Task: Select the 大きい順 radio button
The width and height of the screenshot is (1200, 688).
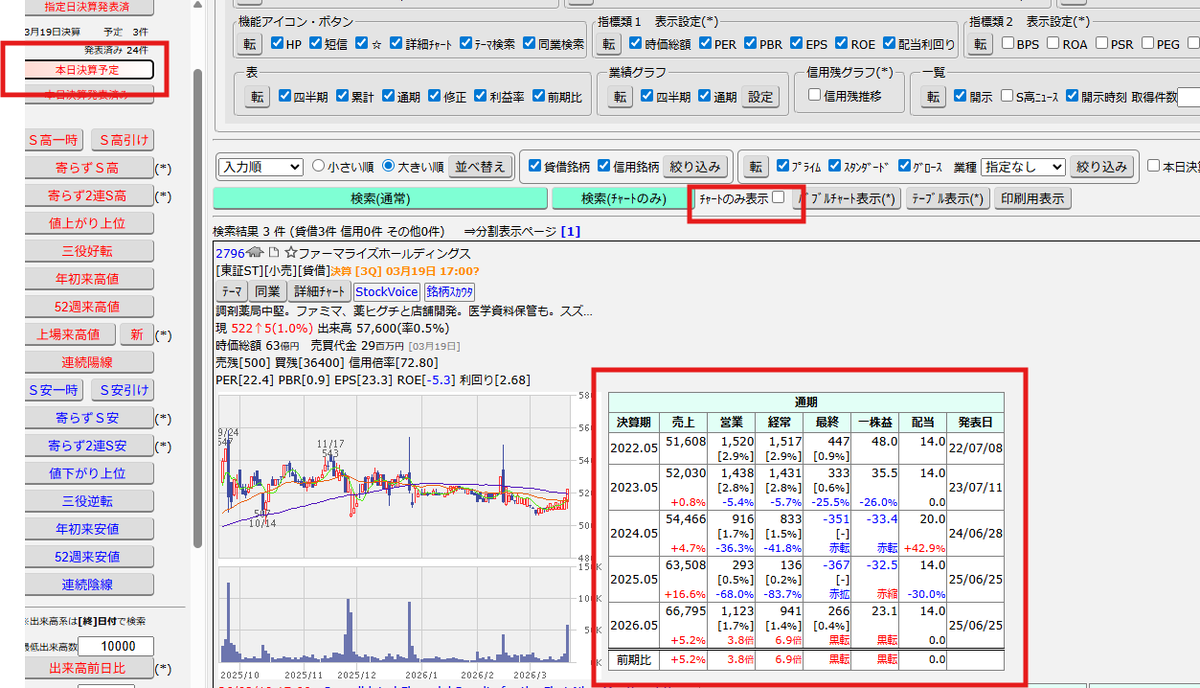Action: tap(388, 166)
